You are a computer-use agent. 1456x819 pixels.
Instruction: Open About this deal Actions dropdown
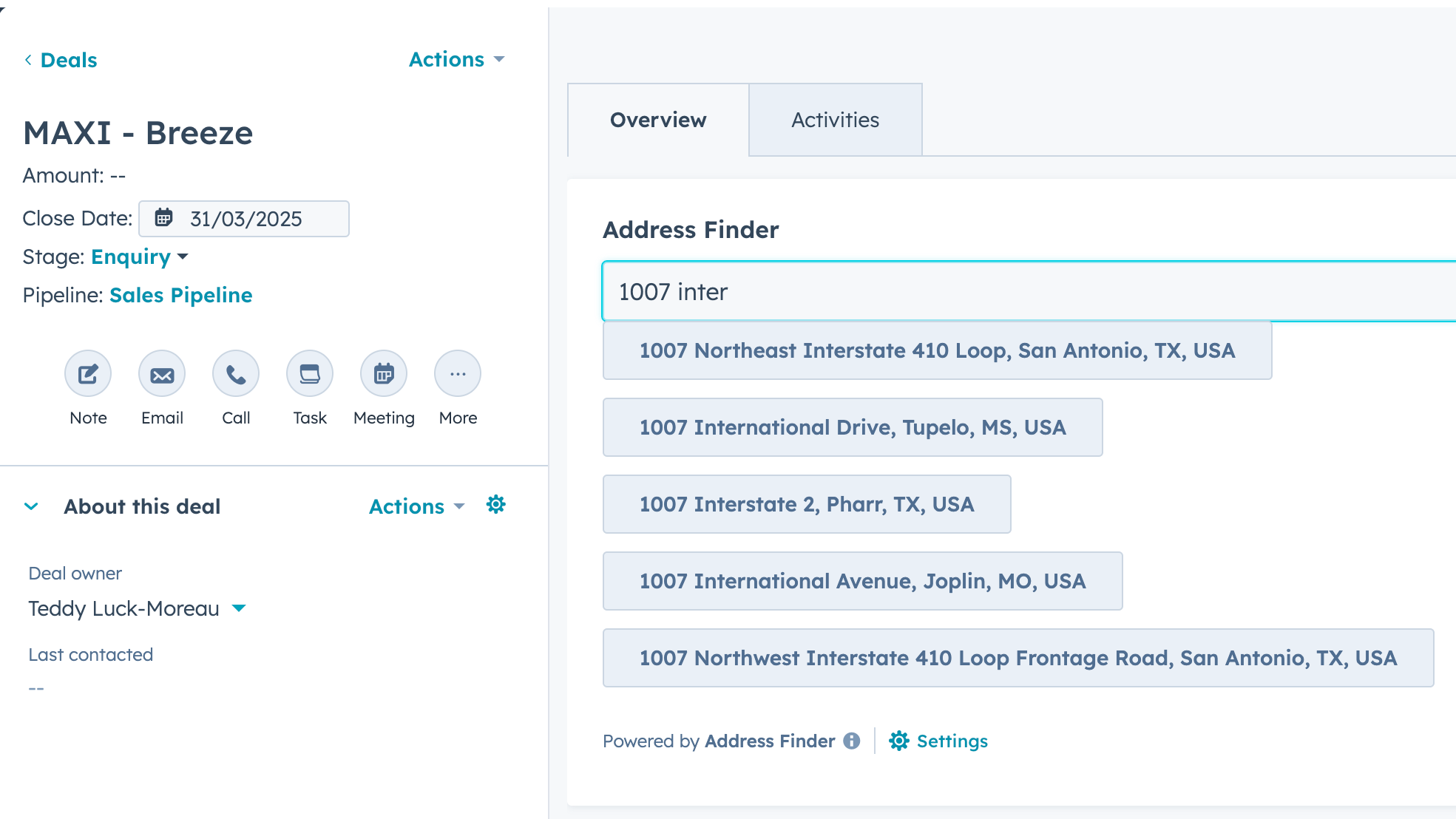416,506
